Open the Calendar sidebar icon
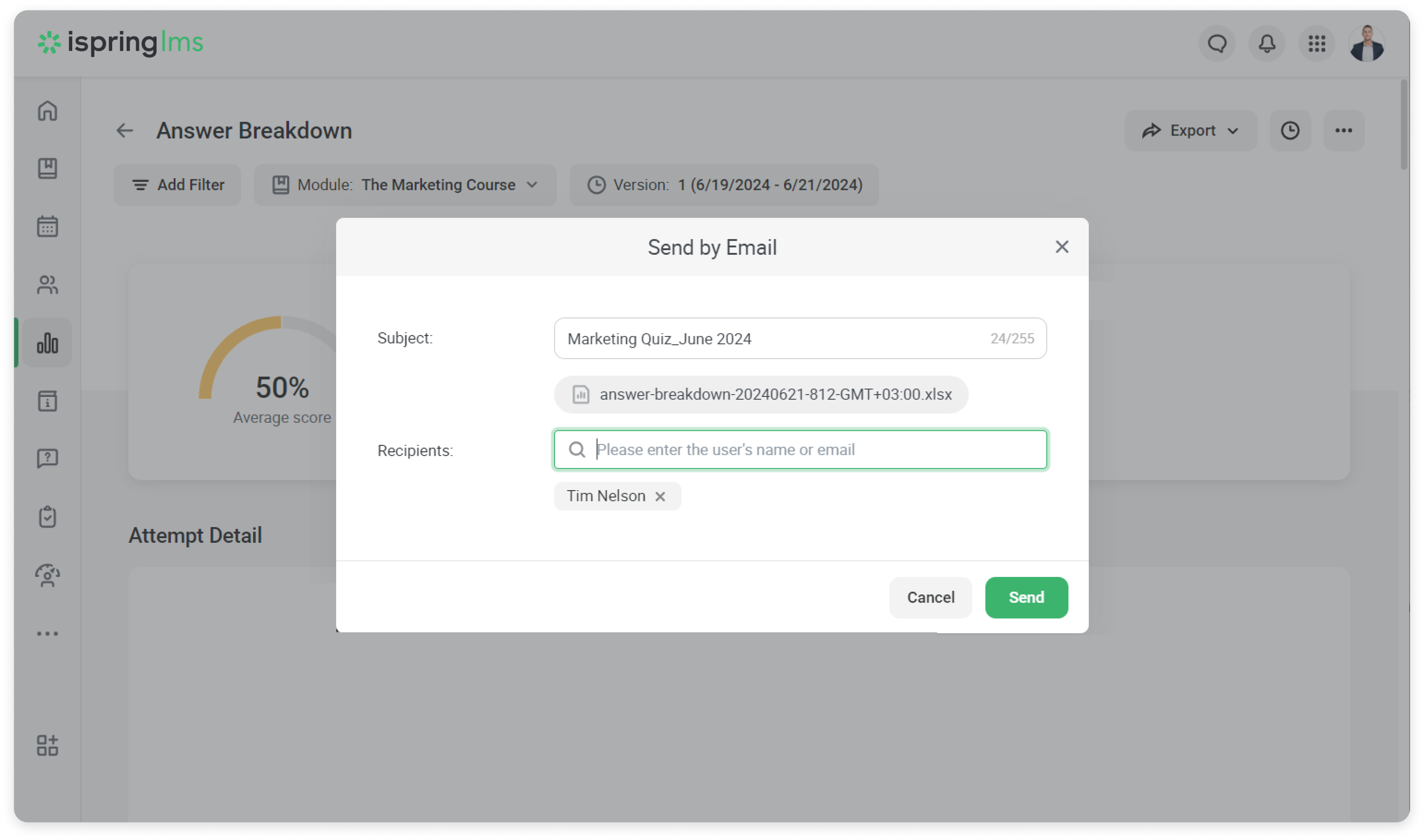This screenshot has height=840, width=1424. pyautogui.click(x=48, y=226)
